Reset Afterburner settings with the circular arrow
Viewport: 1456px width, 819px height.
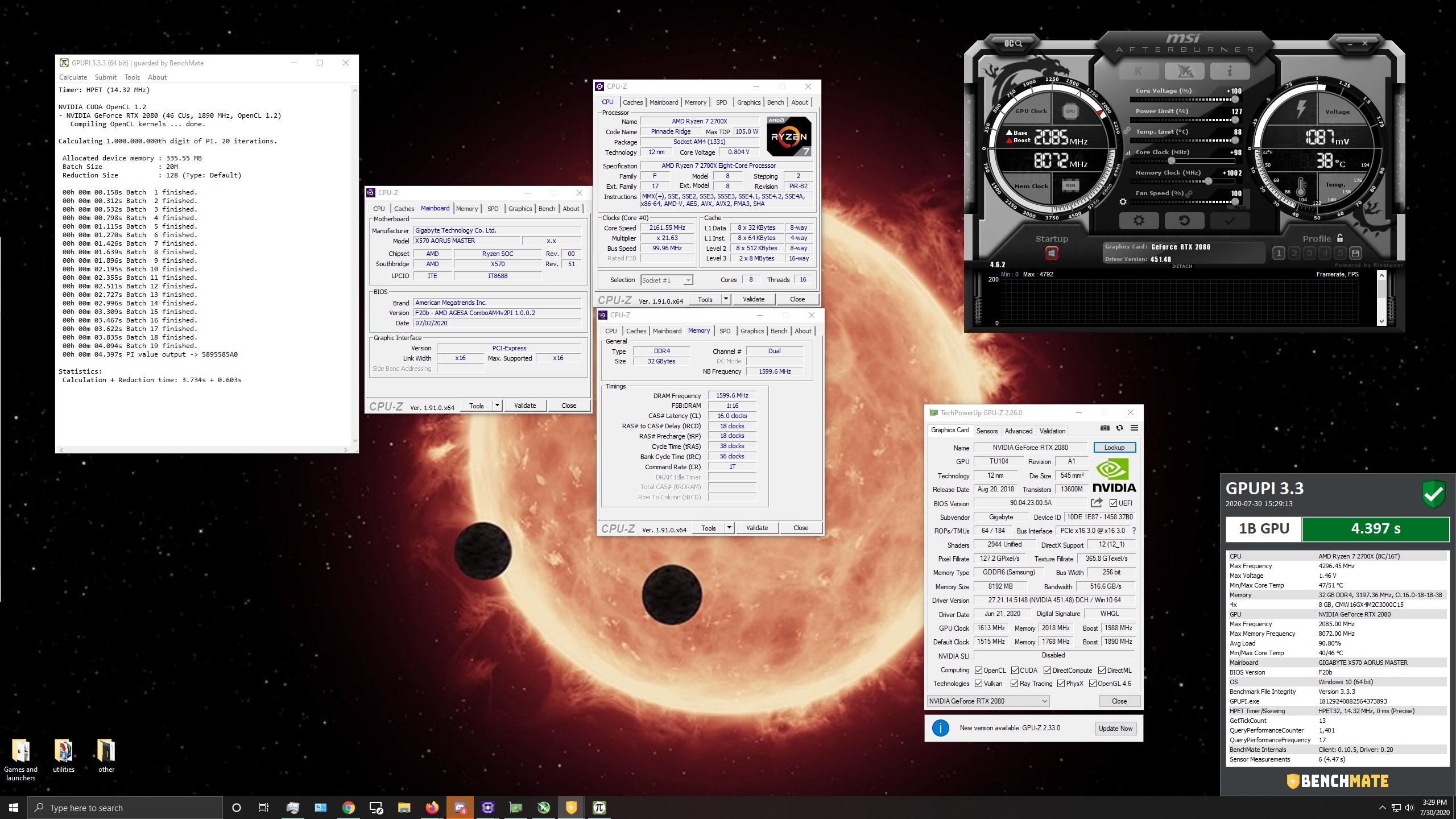1184,221
